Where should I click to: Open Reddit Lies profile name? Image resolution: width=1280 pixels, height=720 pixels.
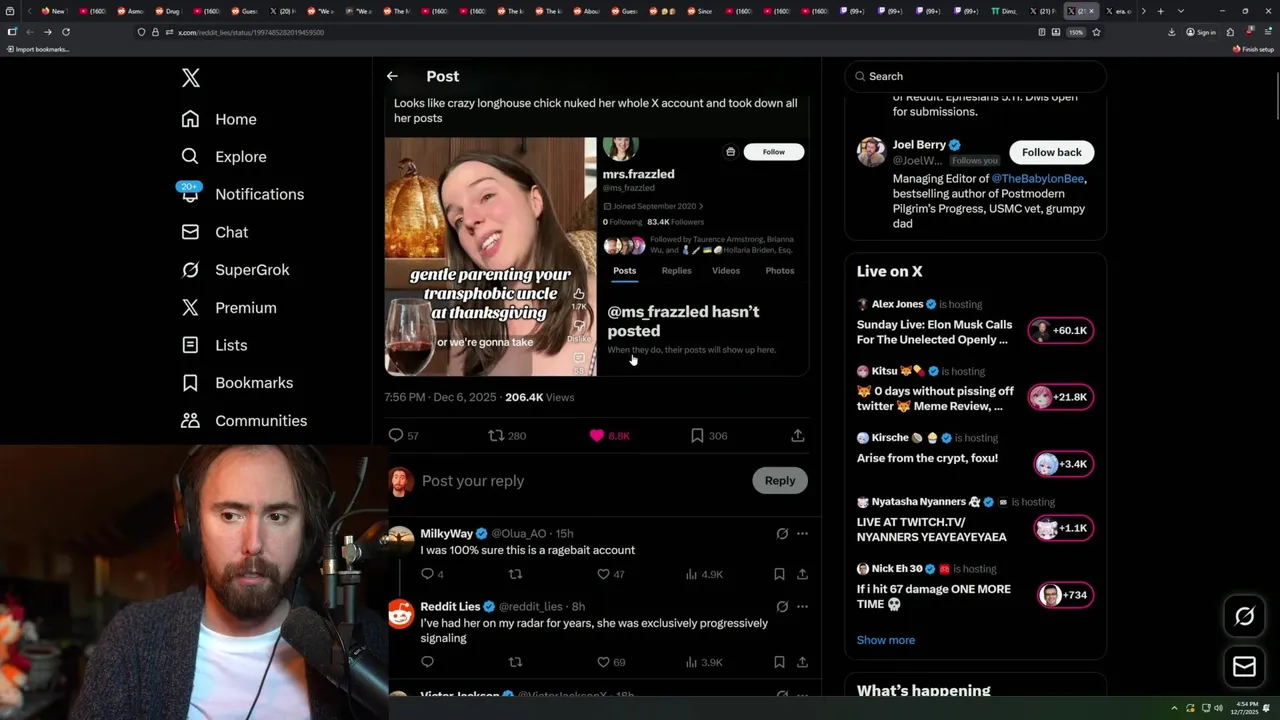pos(450,606)
